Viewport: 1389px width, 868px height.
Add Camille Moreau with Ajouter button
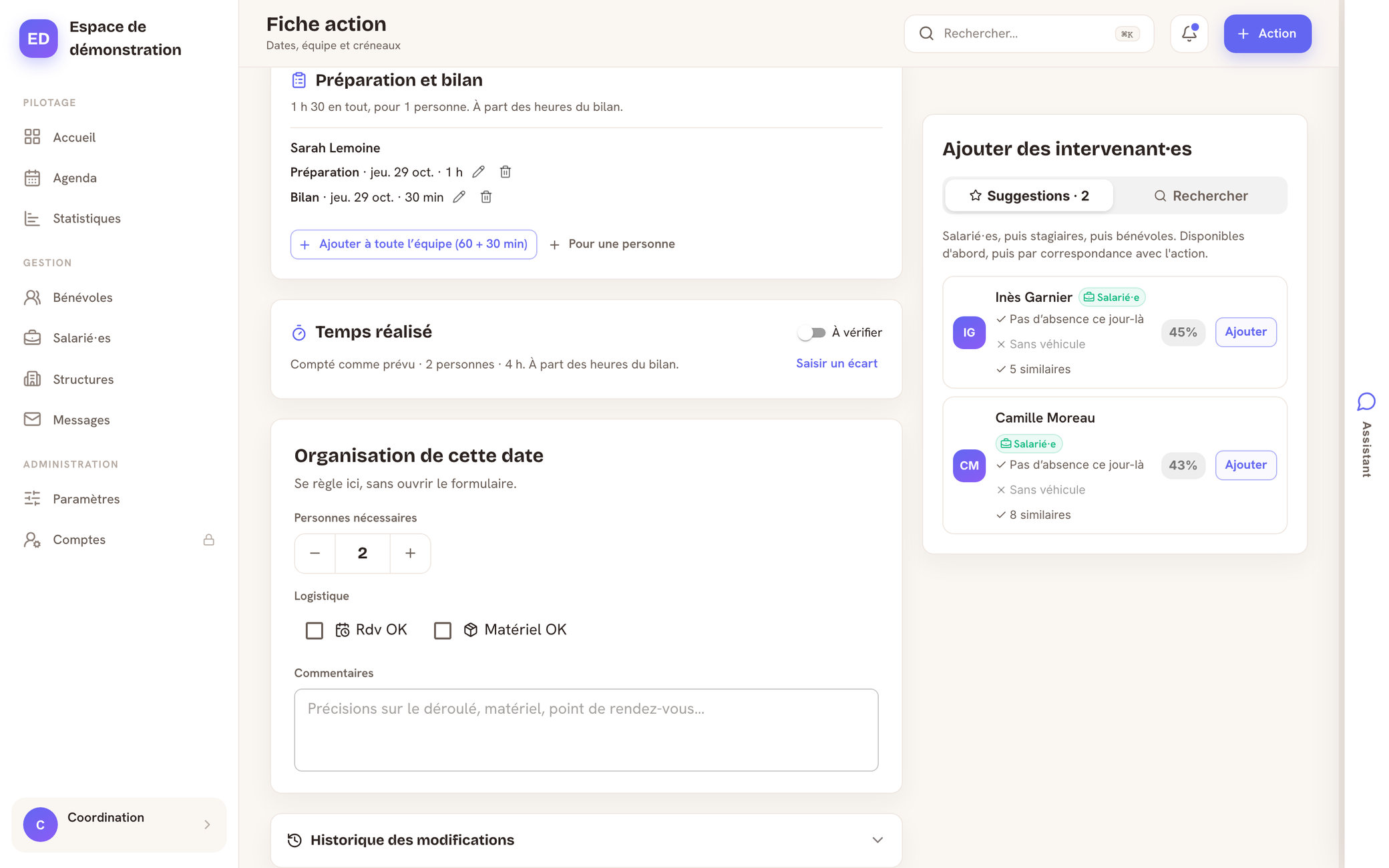pyautogui.click(x=1245, y=465)
